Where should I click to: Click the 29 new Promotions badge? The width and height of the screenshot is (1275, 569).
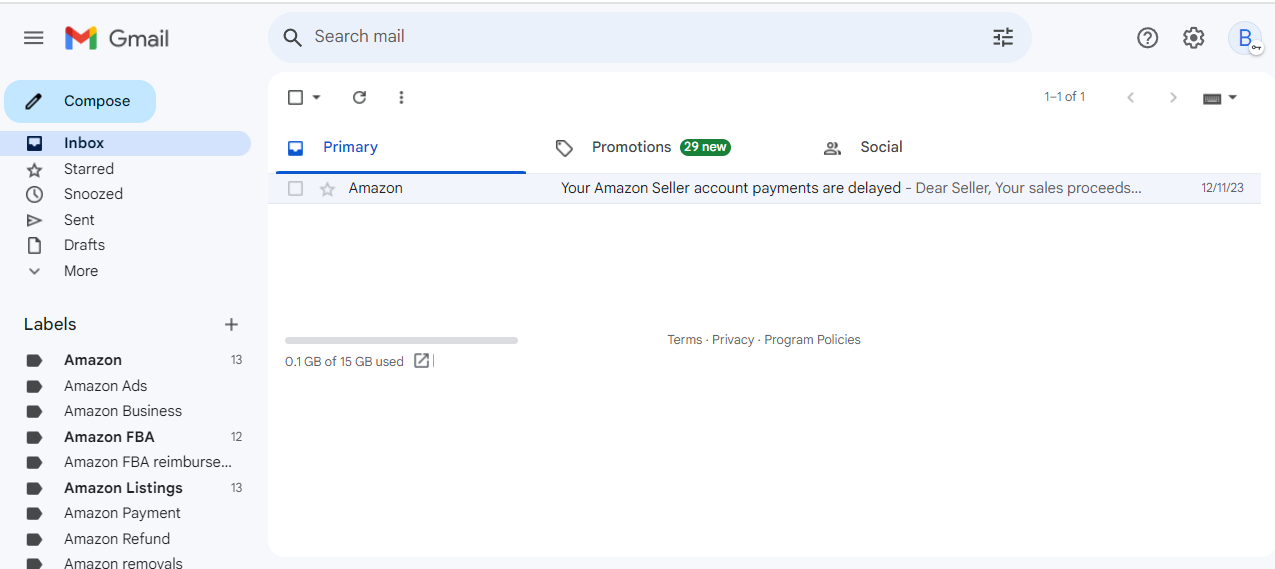point(705,147)
